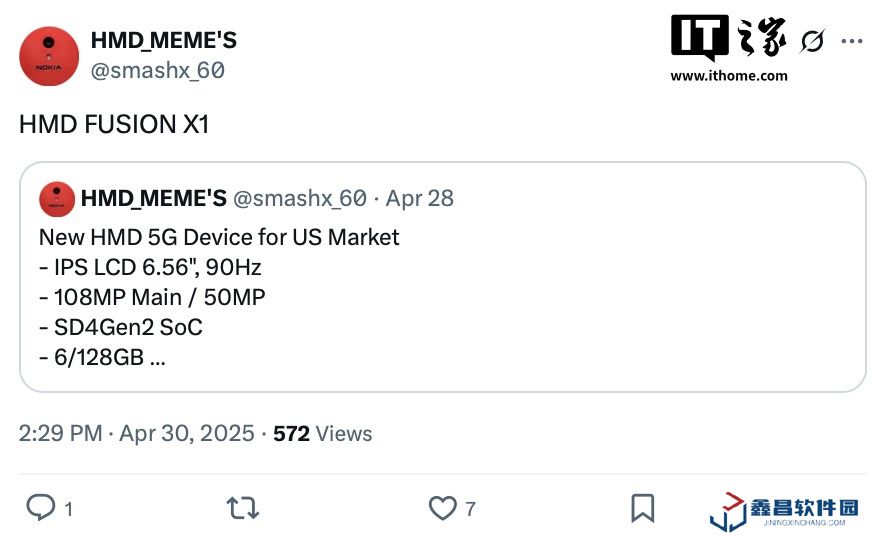Like the tweet with the heart icon

coord(442,508)
